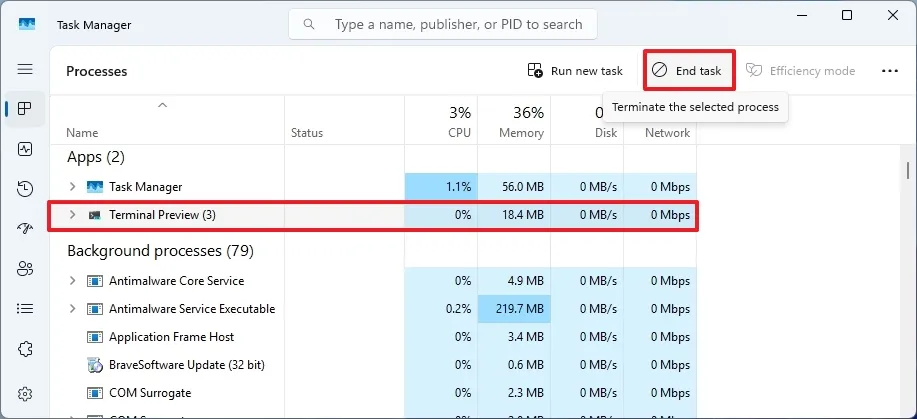Open the Users sidebar icon
917x419 pixels.
(25, 269)
